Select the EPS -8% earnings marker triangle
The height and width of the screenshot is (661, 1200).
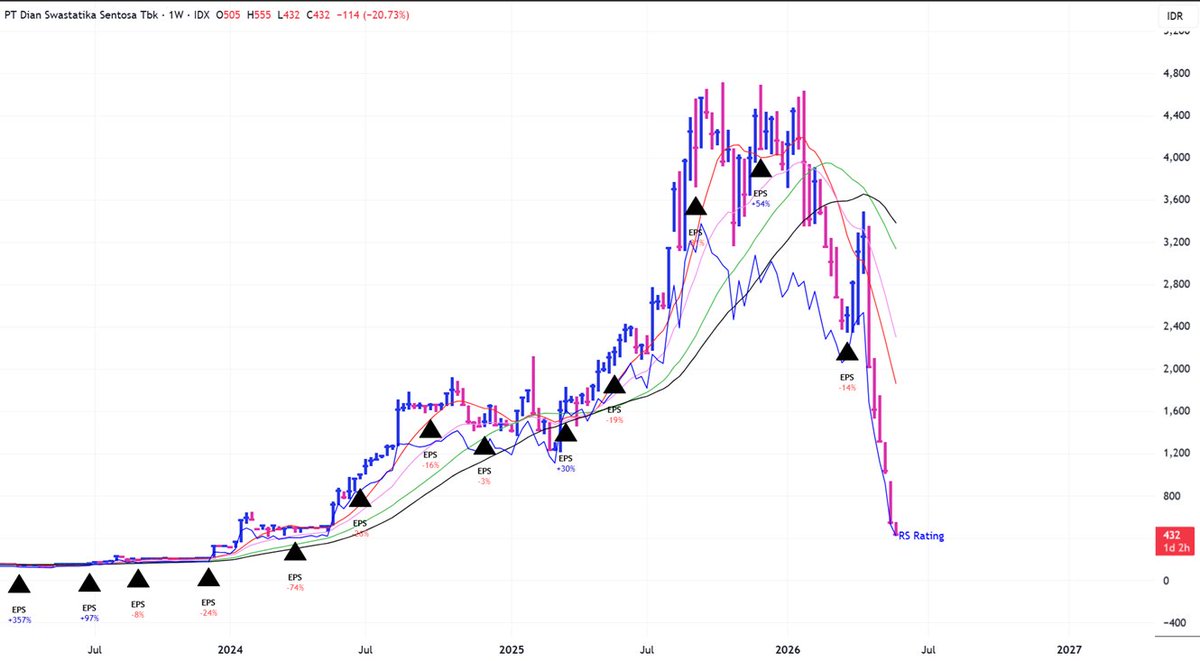tap(138, 579)
